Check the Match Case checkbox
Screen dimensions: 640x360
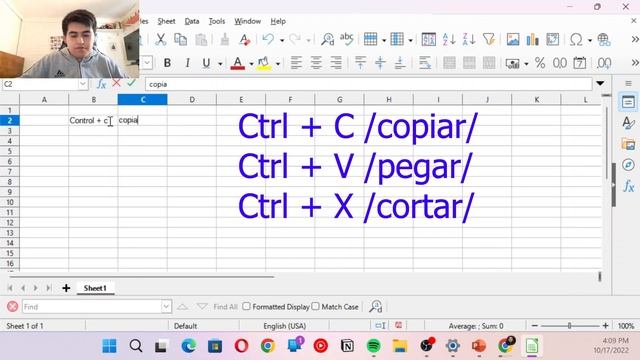[316, 306]
